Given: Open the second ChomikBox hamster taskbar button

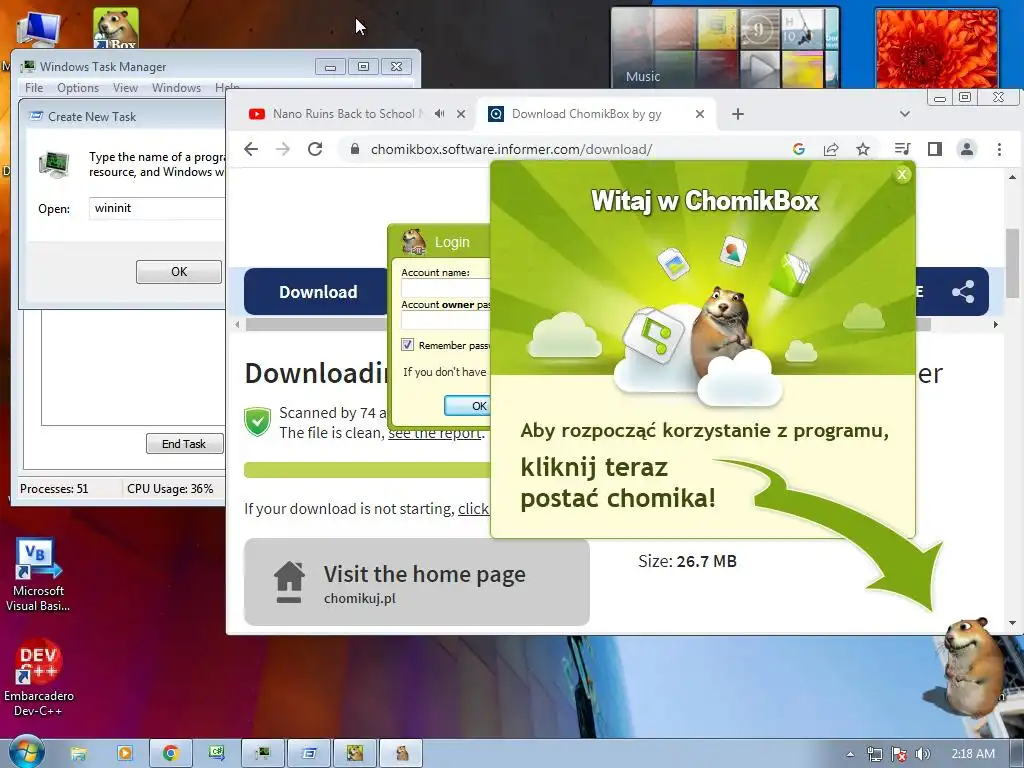Looking at the screenshot, I should click(x=401, y=754).
